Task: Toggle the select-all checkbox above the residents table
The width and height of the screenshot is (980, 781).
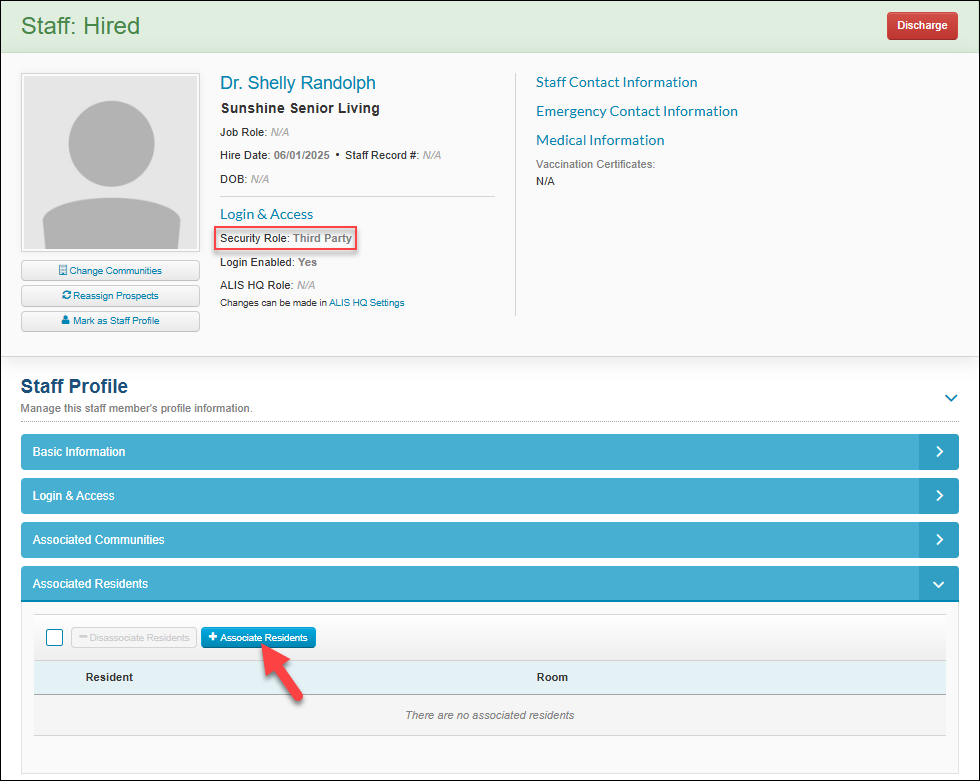Action: pyautogui.click(x=54, y=637)
